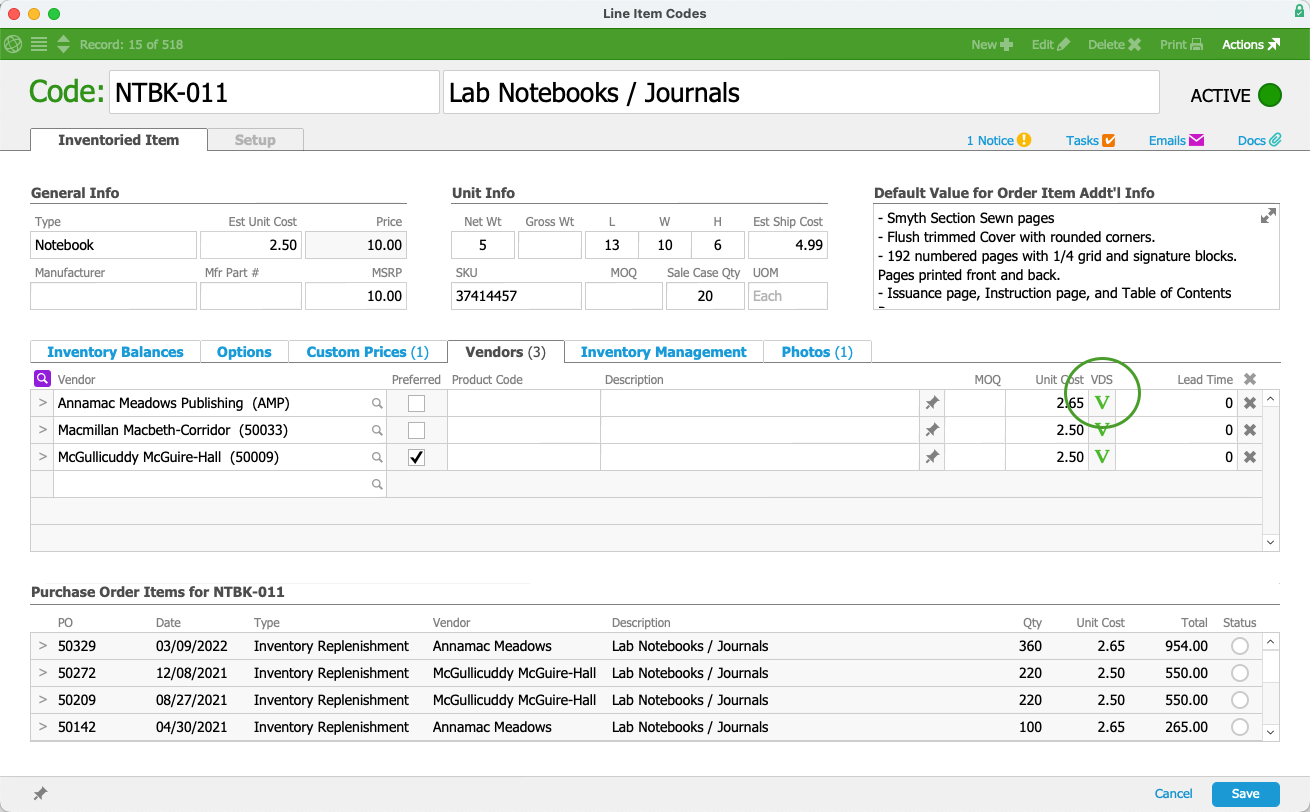Screen dimensions: 1310x812
Task: Open purchase order 50272 row arrow
Action: (42, 673)
